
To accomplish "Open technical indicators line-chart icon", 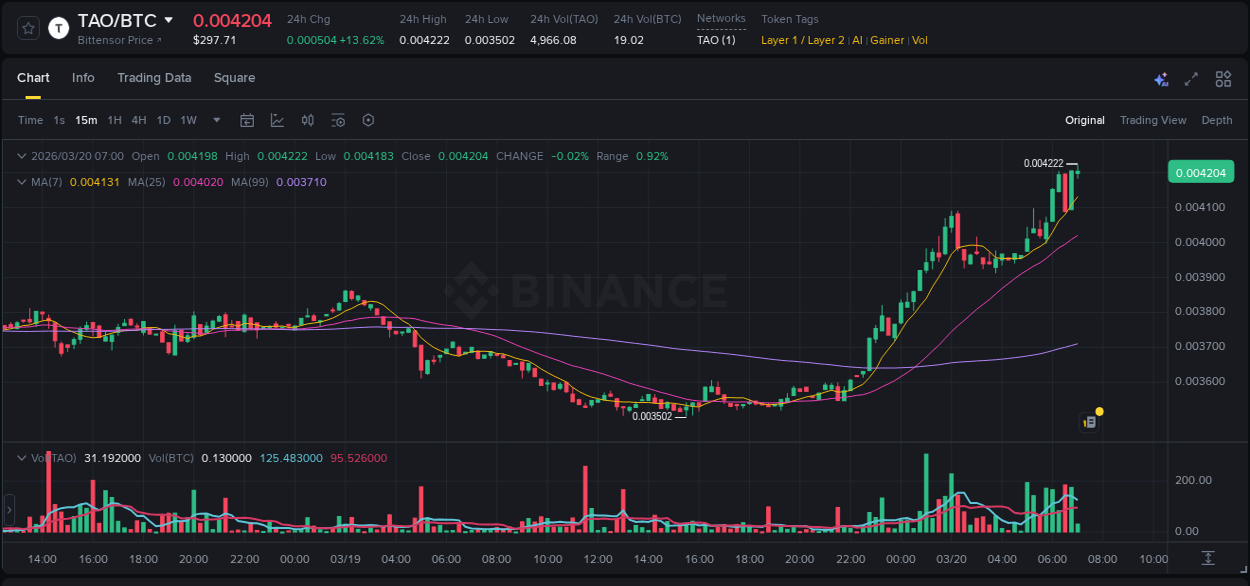I will pos(277,120).
